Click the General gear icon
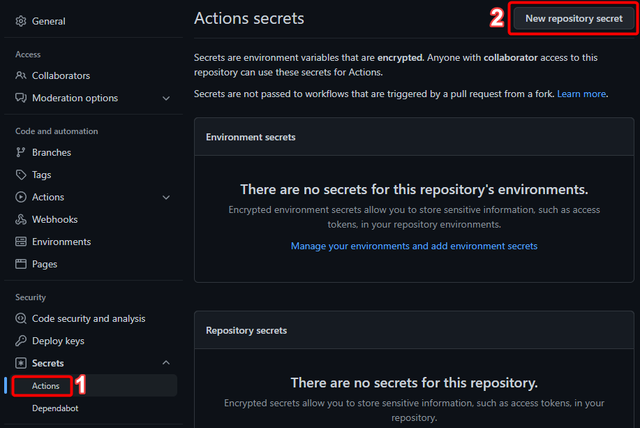The height and width of the screenshot is (428, 640). (21, 21)
